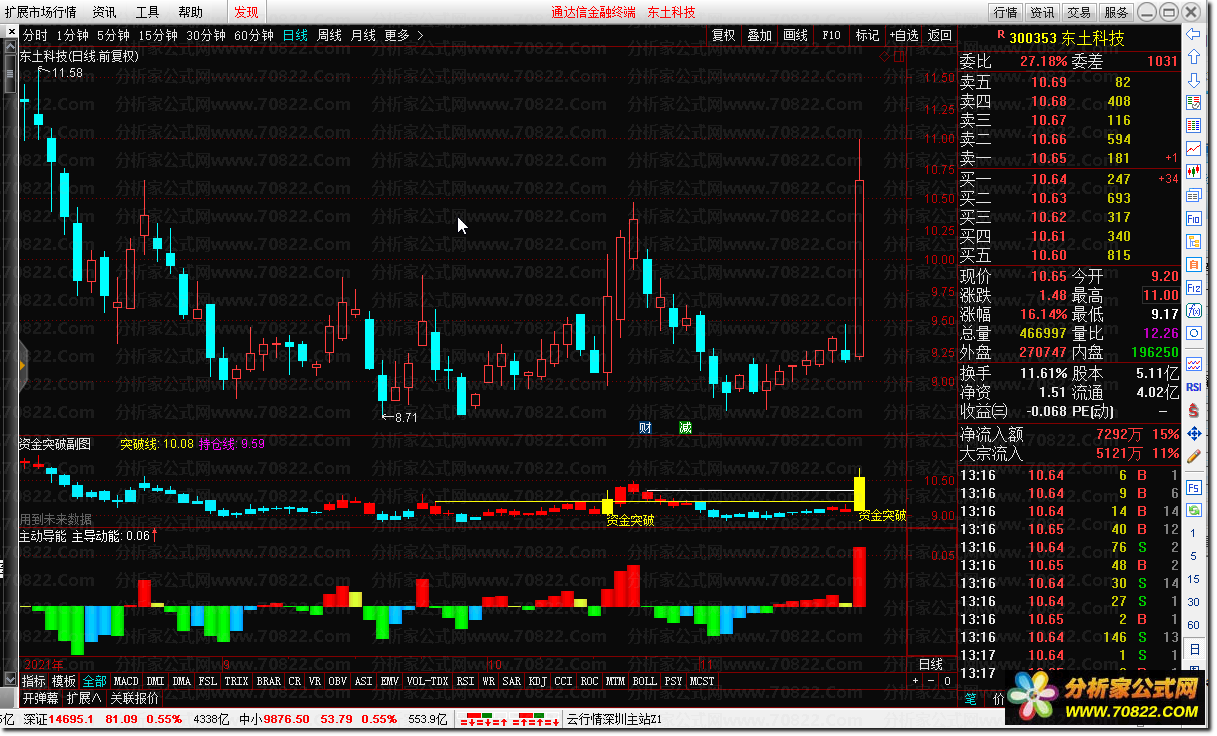Click the minus zoom button near 日线
The image size is (1217, 736).
pyautogui.click(x=931, y=681)
